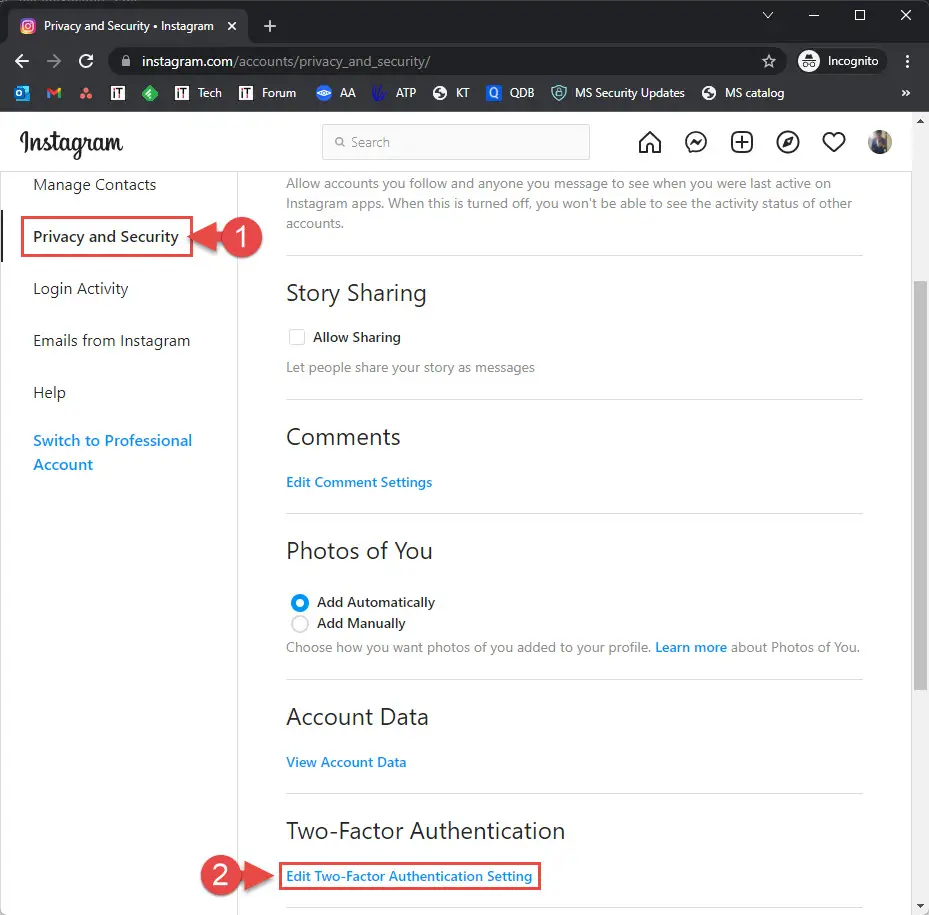Image resolution: width=929 pixels, height=915 pixels.
Task: Open Activity Feed heart icon
Action: [834, 142]
